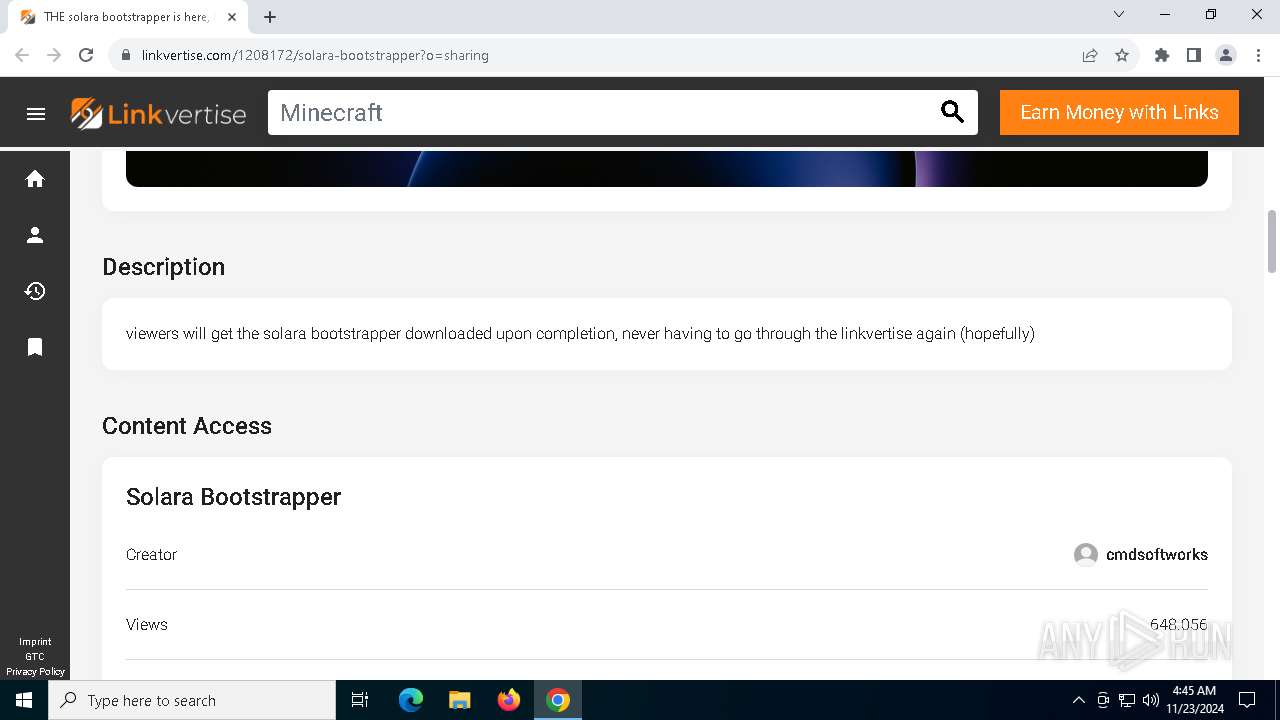Image resolution: width=1280 pixels, height=720 pixels.
Task: Open the Home sidebar icon
Action: coord(35,179)
